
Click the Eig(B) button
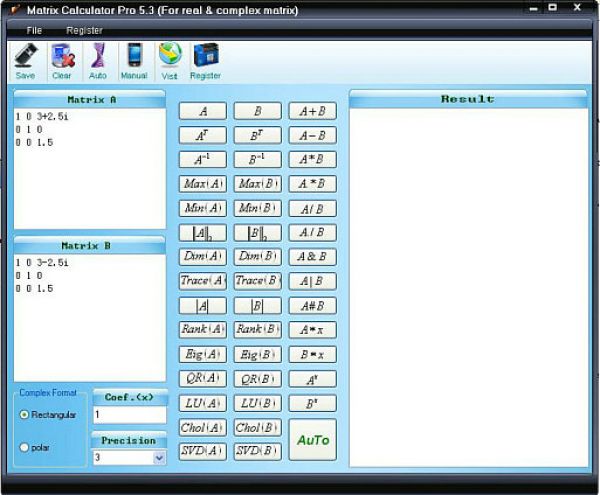[x=258, y=355]
